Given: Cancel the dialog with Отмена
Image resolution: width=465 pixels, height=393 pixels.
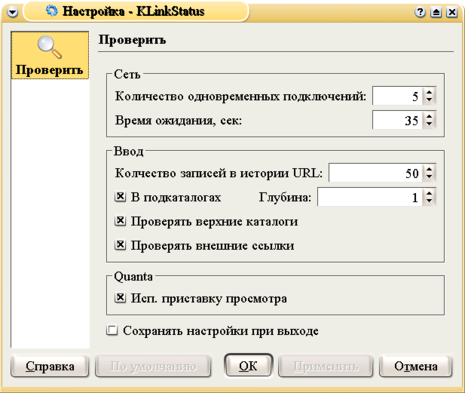Looking at the screenshot, I should [x=416, y=366].
